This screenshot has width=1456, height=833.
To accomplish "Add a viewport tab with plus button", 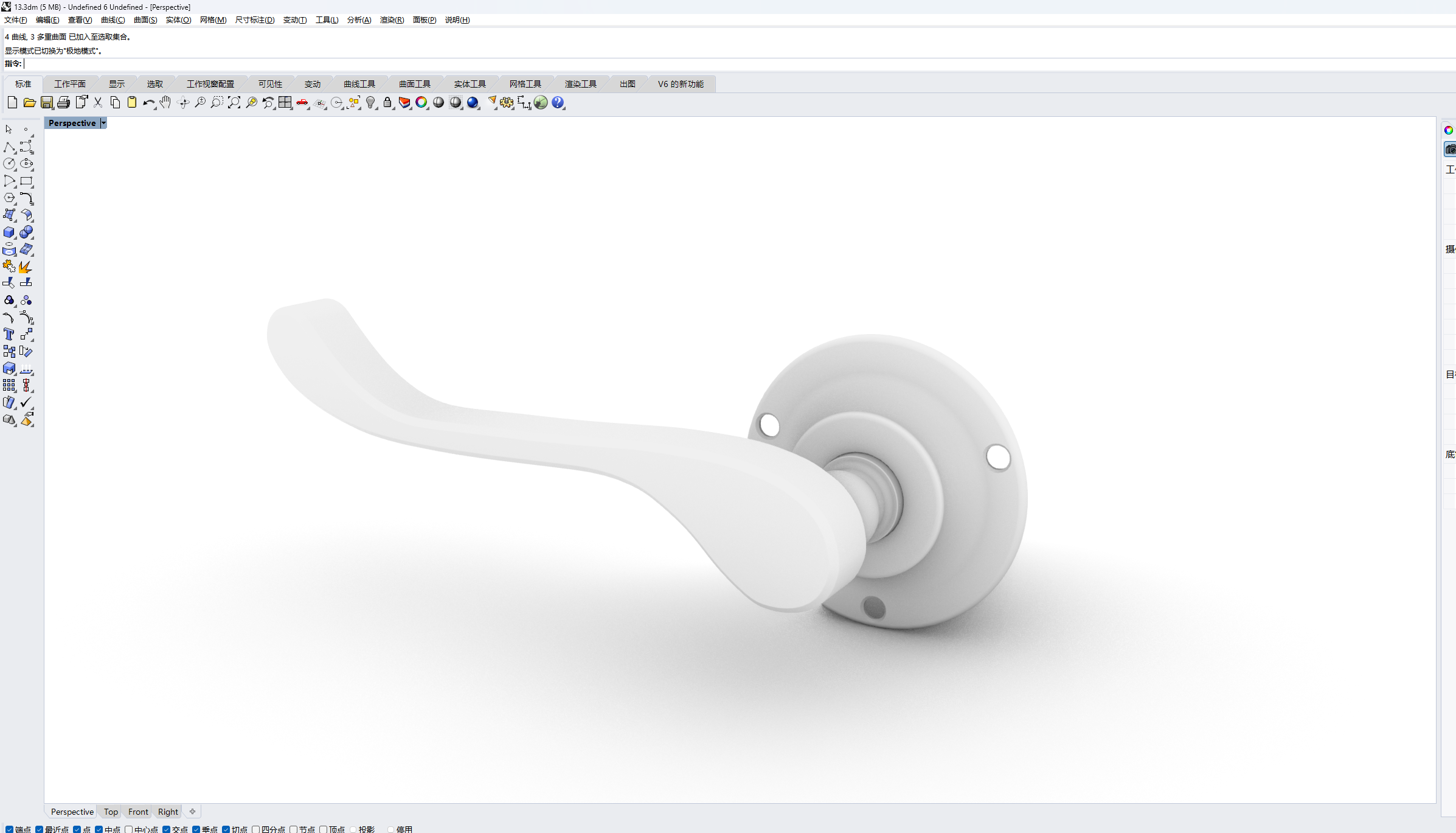I will (193, 812).
